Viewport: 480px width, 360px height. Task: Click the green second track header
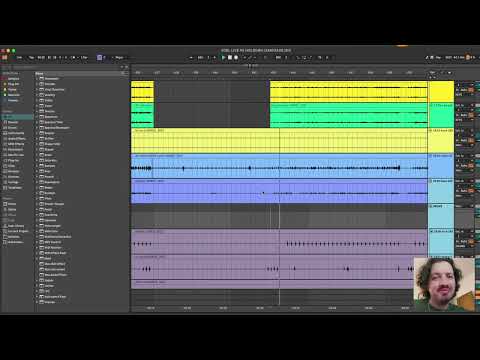tap(441, 115)
